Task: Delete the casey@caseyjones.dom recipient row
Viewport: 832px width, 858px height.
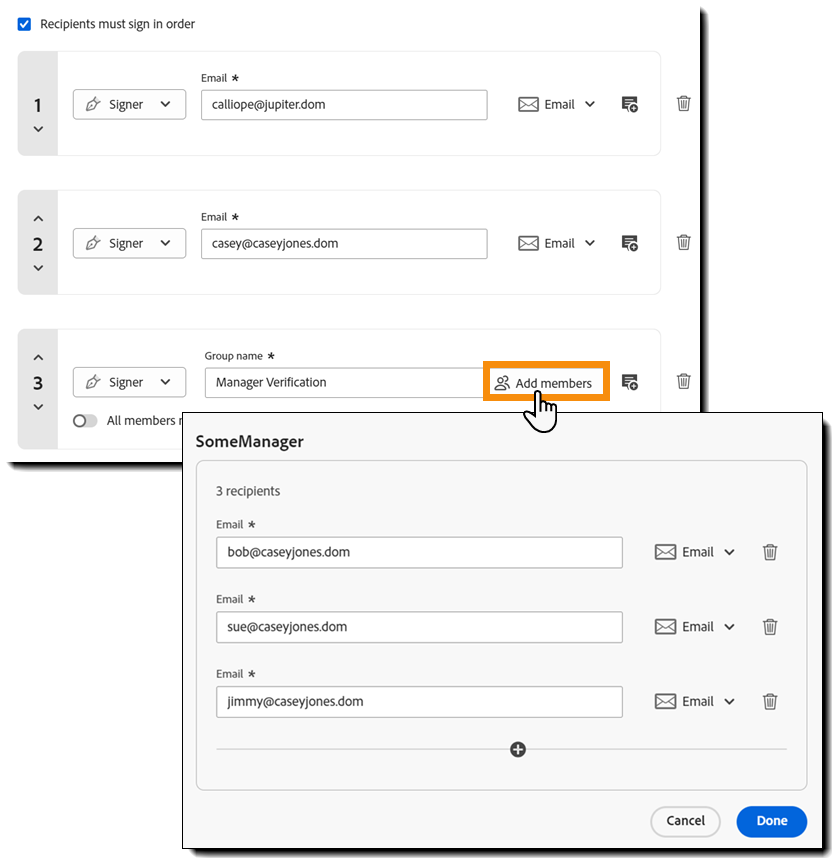Action: 684,242
